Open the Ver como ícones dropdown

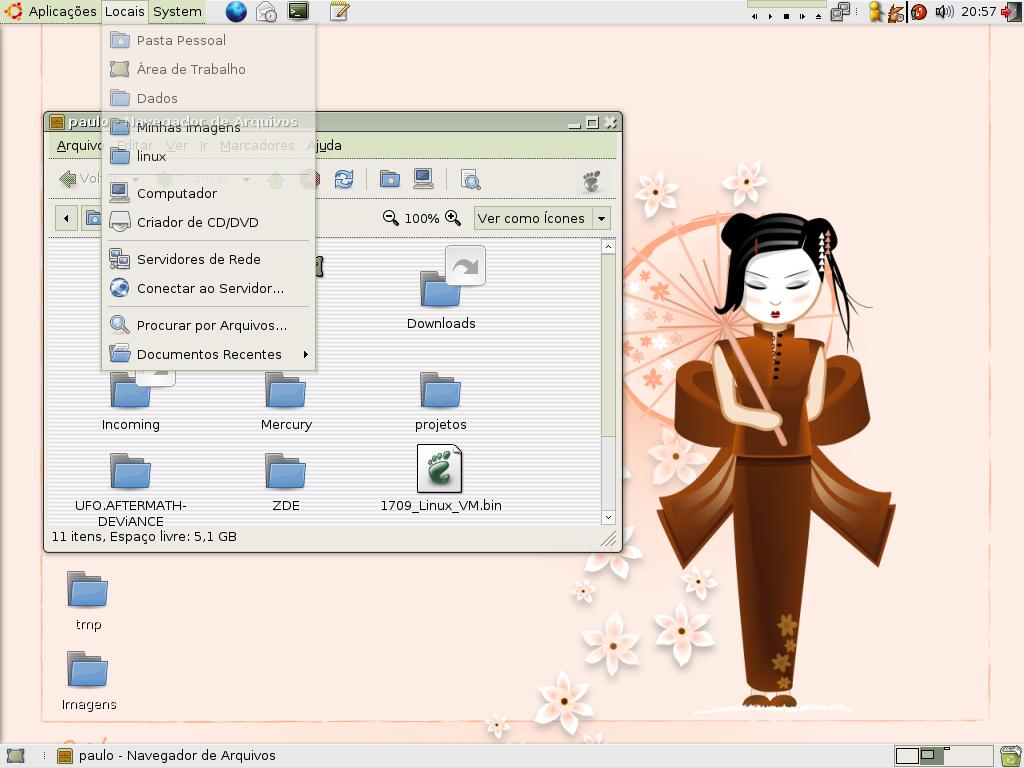(x=542, y=218)
